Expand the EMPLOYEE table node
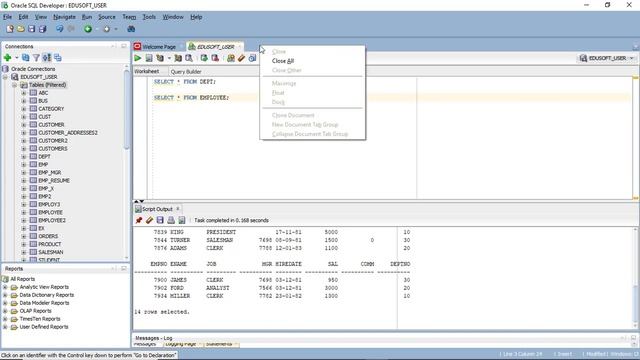 24,213
